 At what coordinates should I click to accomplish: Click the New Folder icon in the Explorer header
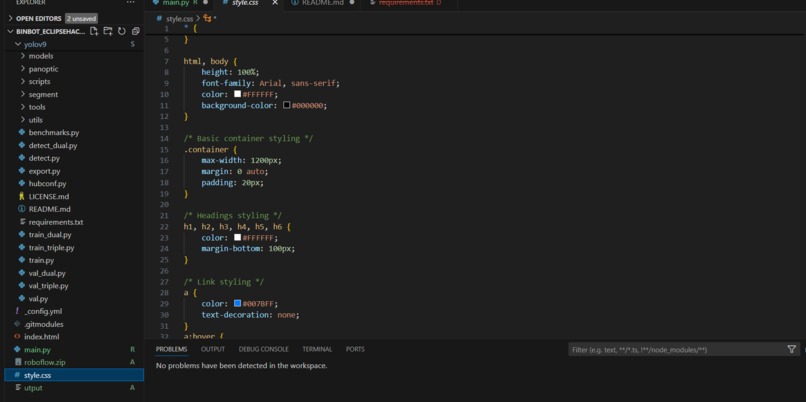click(x=108, y=31)
